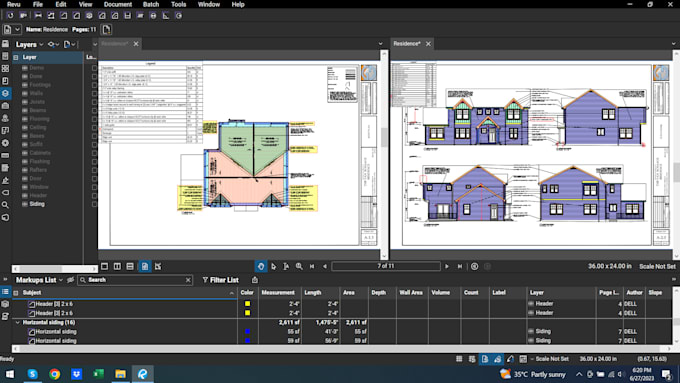The width and height of the screenshot is (680, 383).
Task: Open the Tools menu
Action: click(178, 4)
